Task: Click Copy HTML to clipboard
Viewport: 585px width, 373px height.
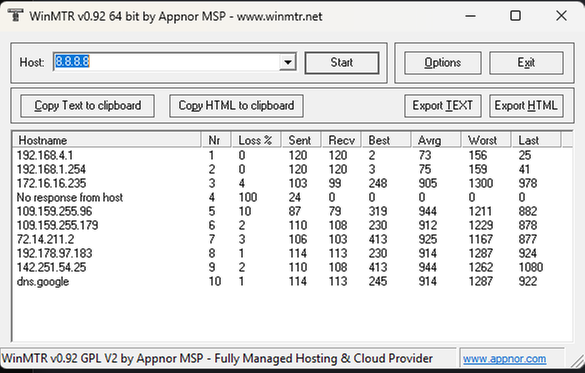Action: click(236, 106)
